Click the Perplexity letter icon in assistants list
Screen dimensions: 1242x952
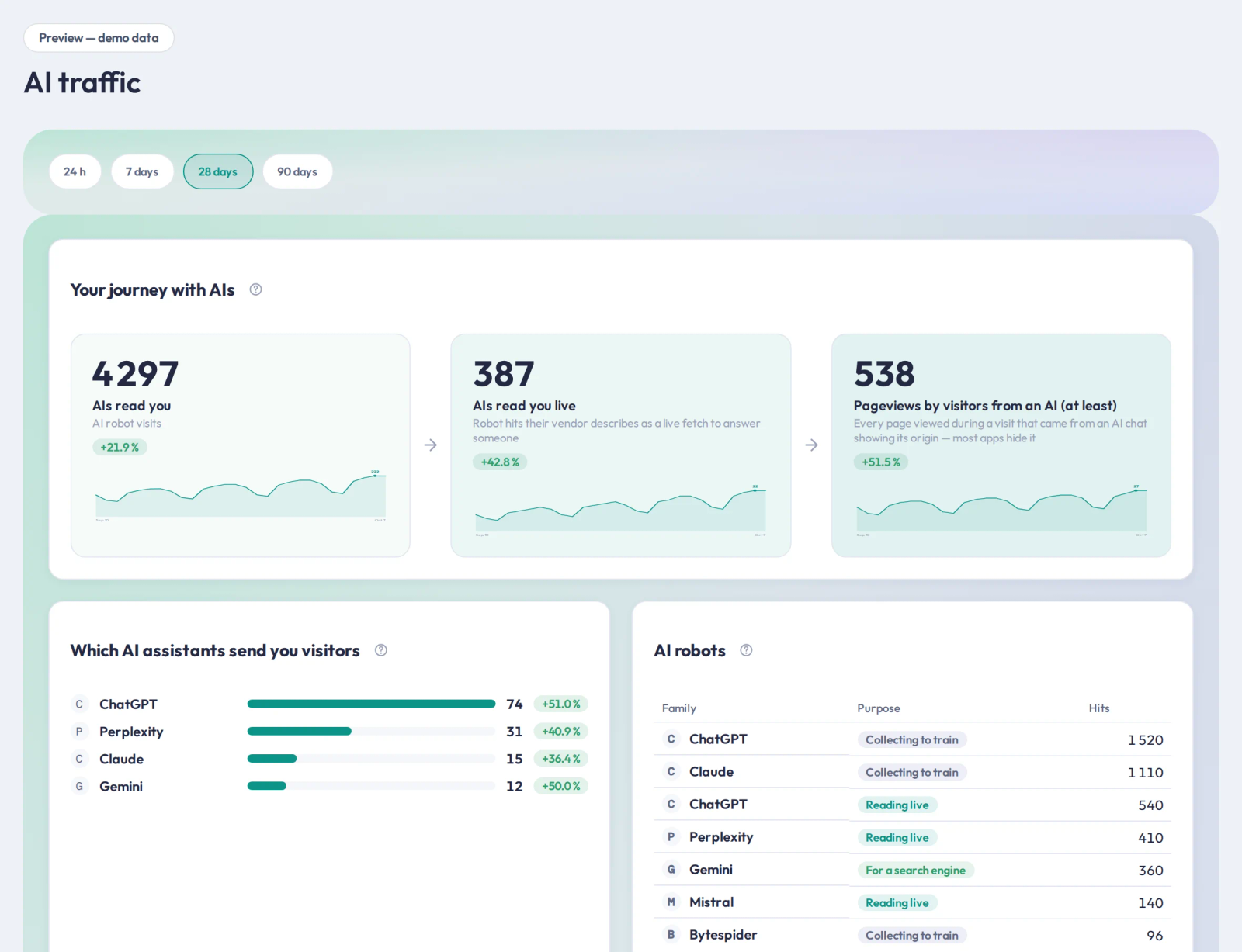(79, 732)
